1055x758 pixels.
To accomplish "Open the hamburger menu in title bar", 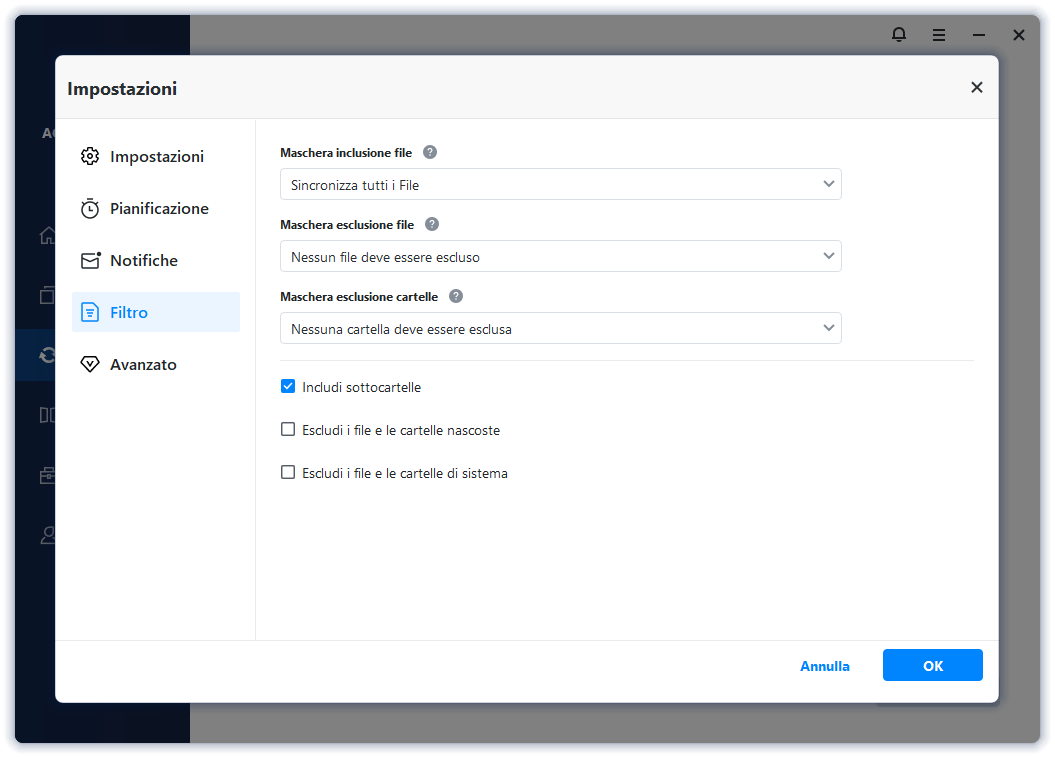I will [x=939, y=35].
